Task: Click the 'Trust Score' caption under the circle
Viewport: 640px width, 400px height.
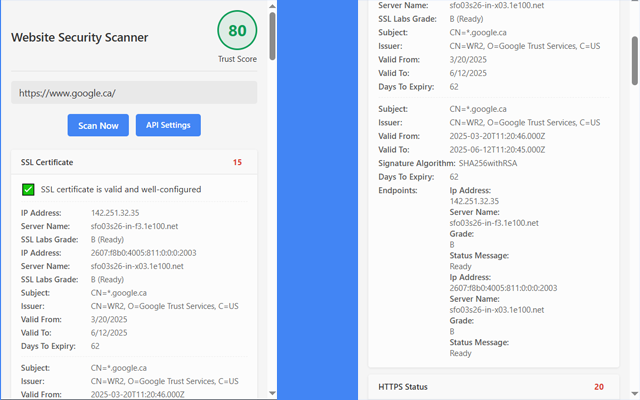Action: click(237, 59)
